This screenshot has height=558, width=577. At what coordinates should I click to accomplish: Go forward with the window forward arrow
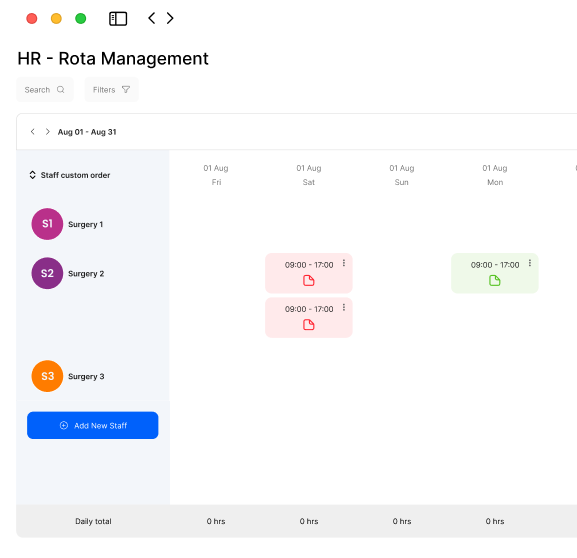170,18
